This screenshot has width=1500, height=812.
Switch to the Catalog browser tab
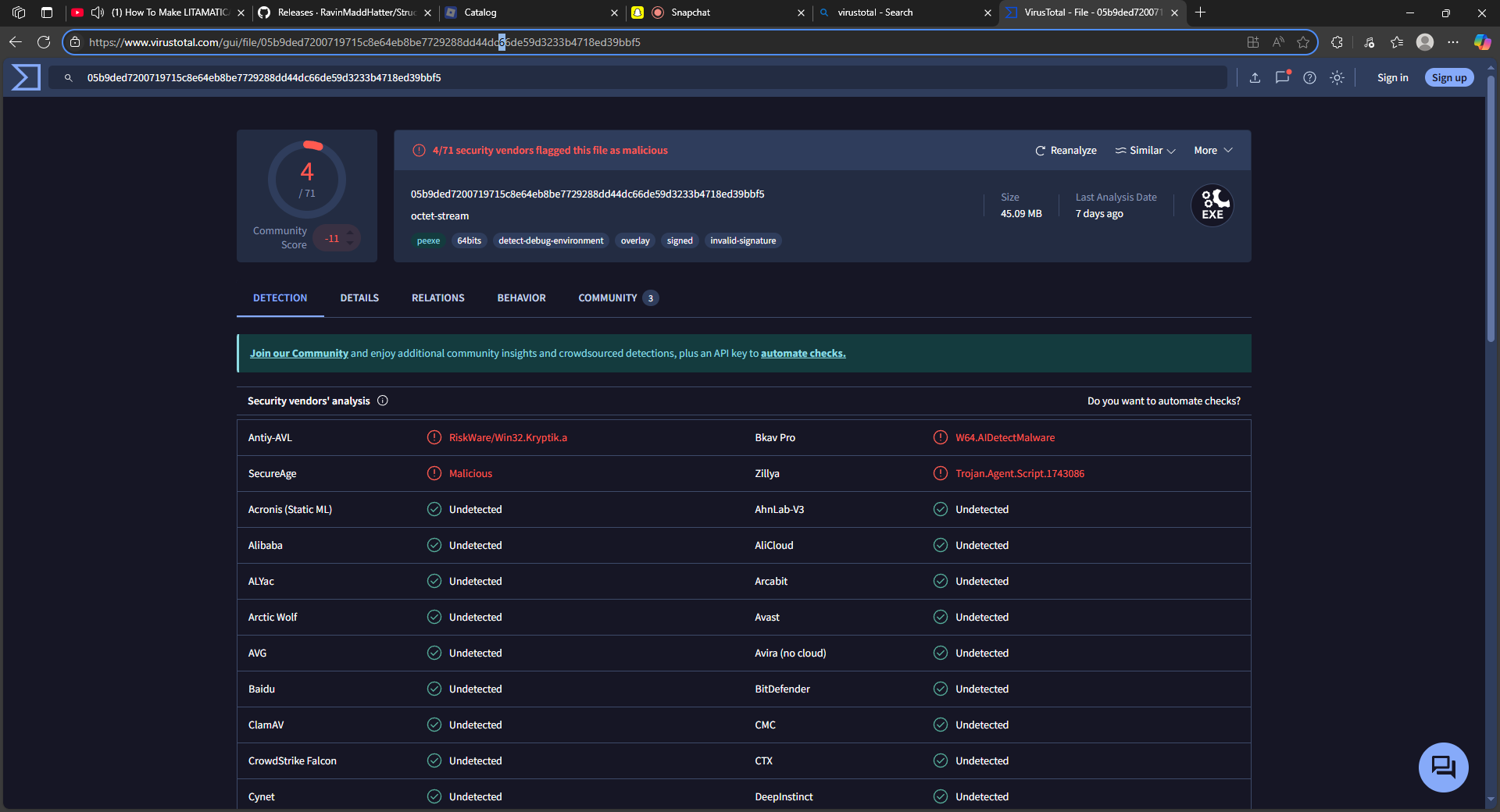click(x=531, y=12)
